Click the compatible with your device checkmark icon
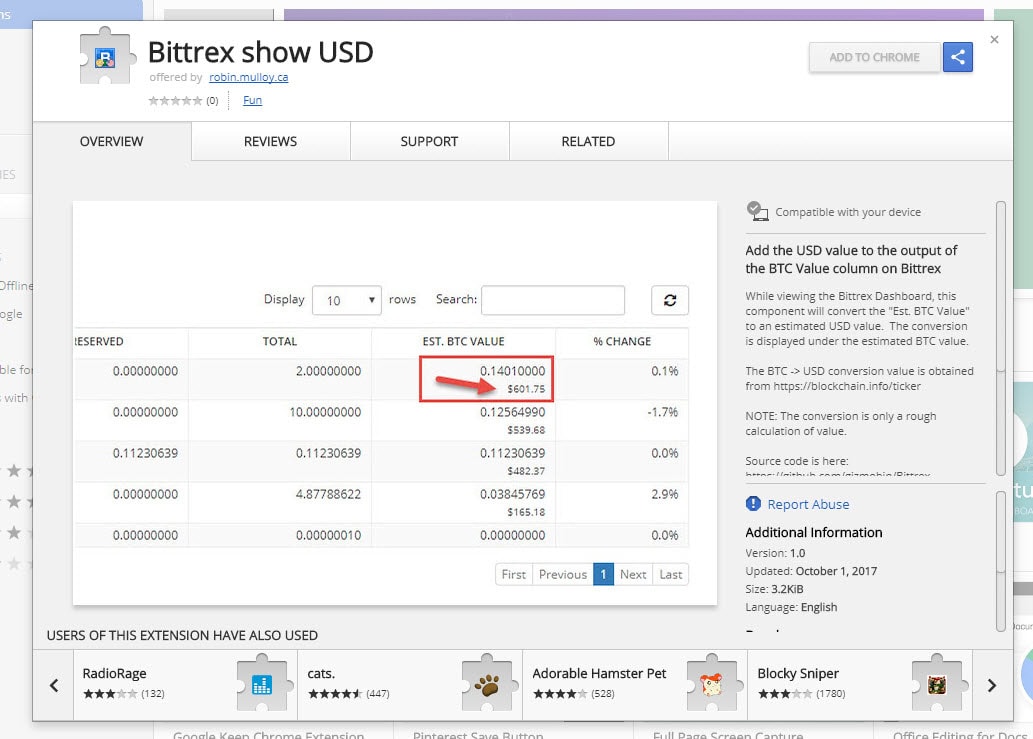Image resolution: width=1033 pixels, height=739 pixels. 757,210
